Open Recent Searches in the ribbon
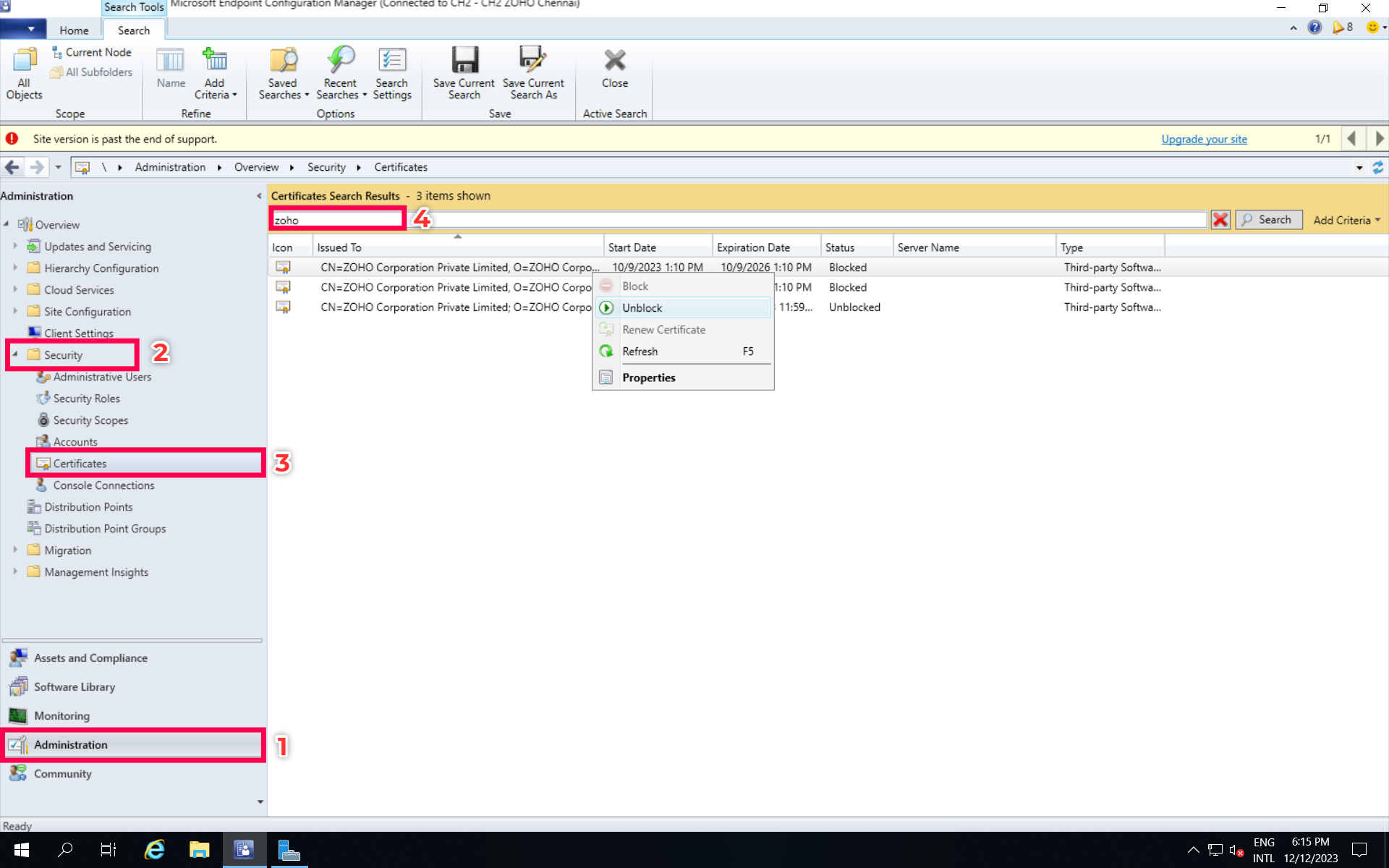1389x868 pixels. [340, 72]
